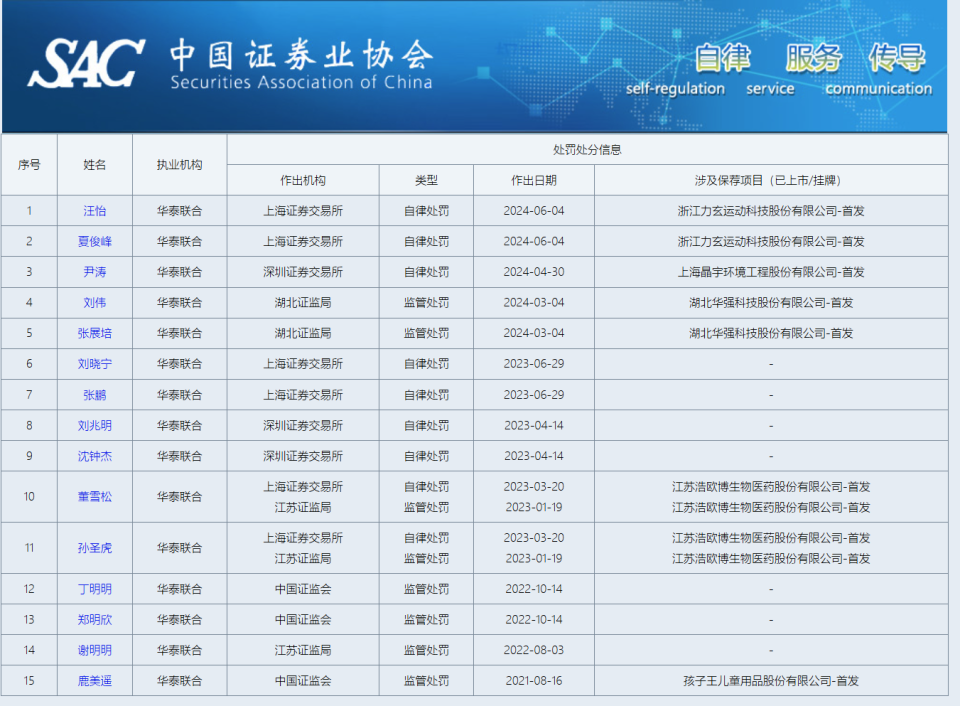The width and height of the screenshot is (960, 706).
Task: Click the SAC logo in the banner
Action: tap(86, 63)
